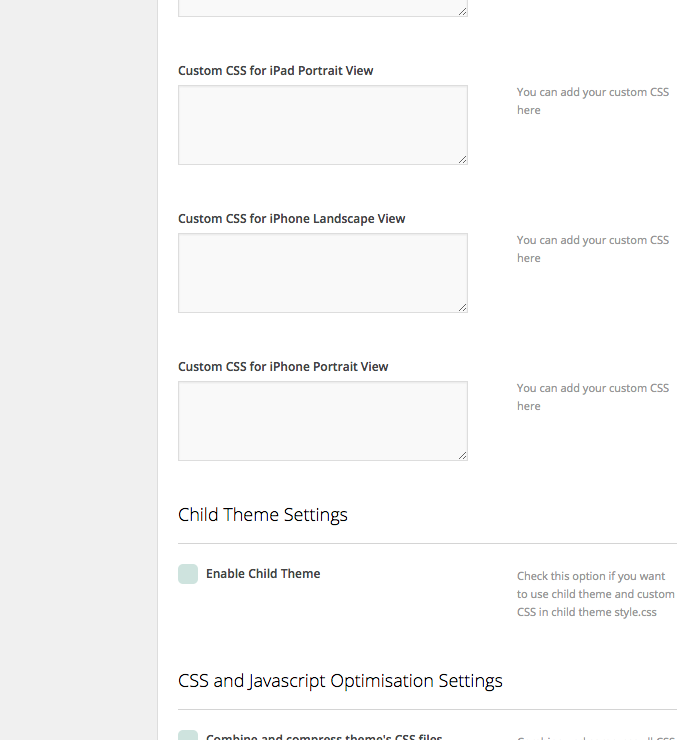The height and width of the screenshot is (740, 693).
Task: Click the help text beside the iPad Portrait field
Action: (x=593, y=101)
